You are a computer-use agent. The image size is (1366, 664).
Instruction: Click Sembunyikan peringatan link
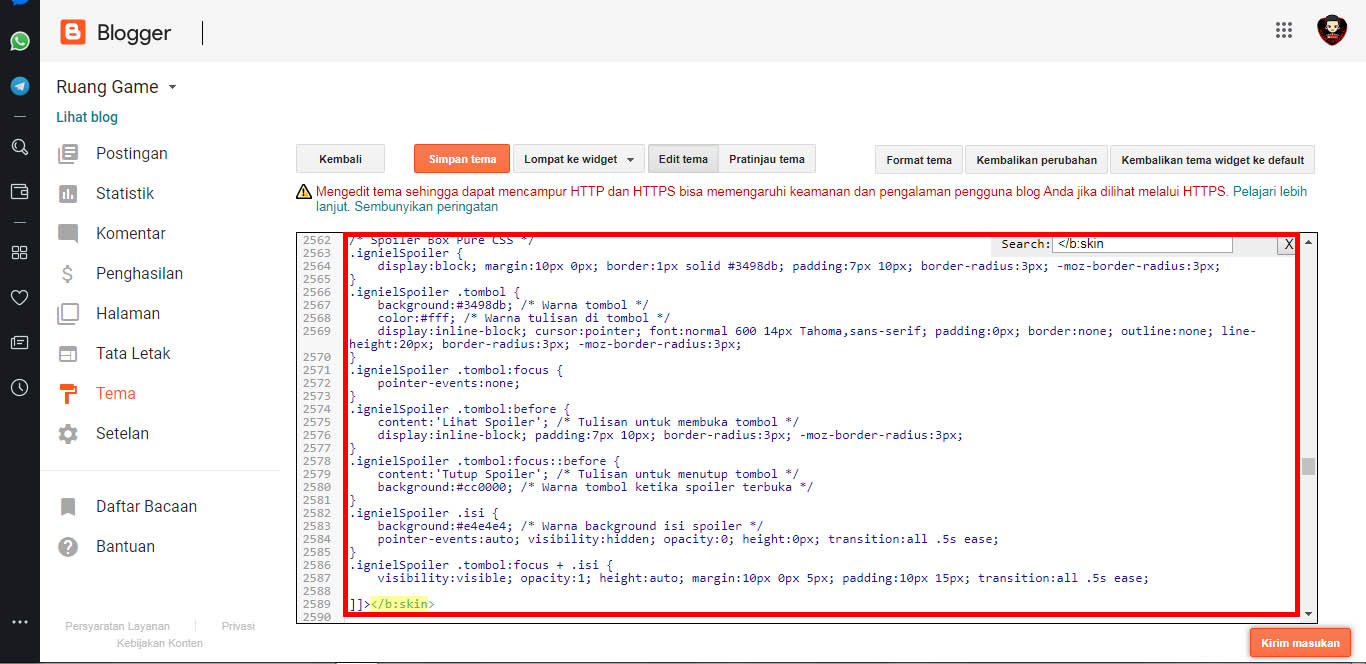[x=424, y=207]
